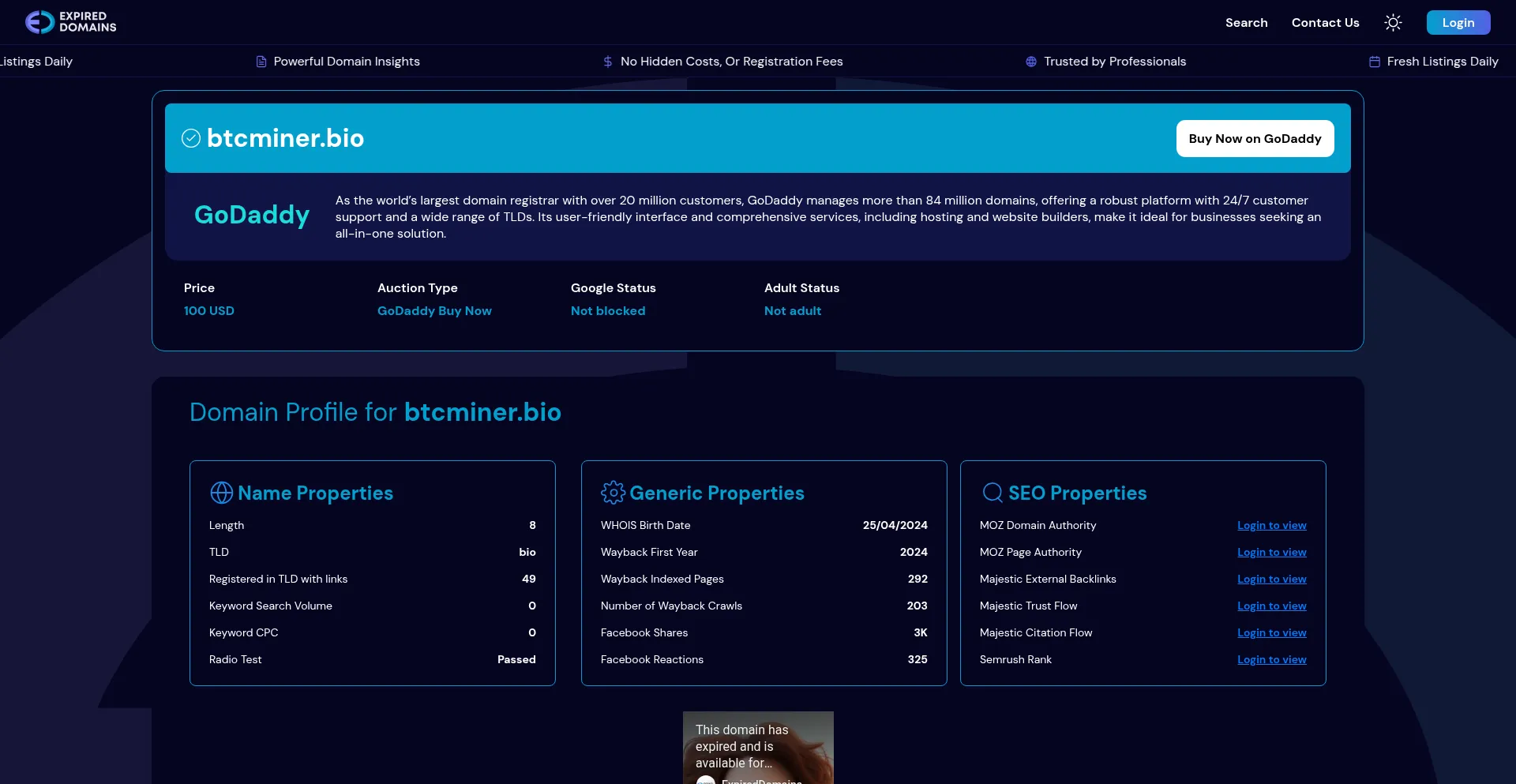Screen dimensions: 1516x784
Task: Open the Search menu item
Action: (x=1246, y=23)
